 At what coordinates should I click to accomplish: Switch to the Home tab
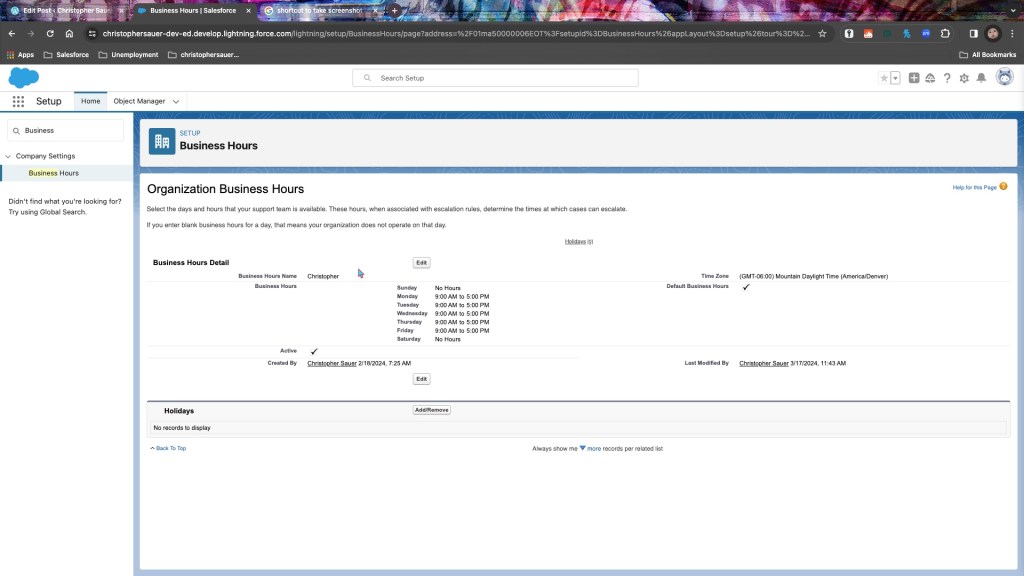click(90, 101)
